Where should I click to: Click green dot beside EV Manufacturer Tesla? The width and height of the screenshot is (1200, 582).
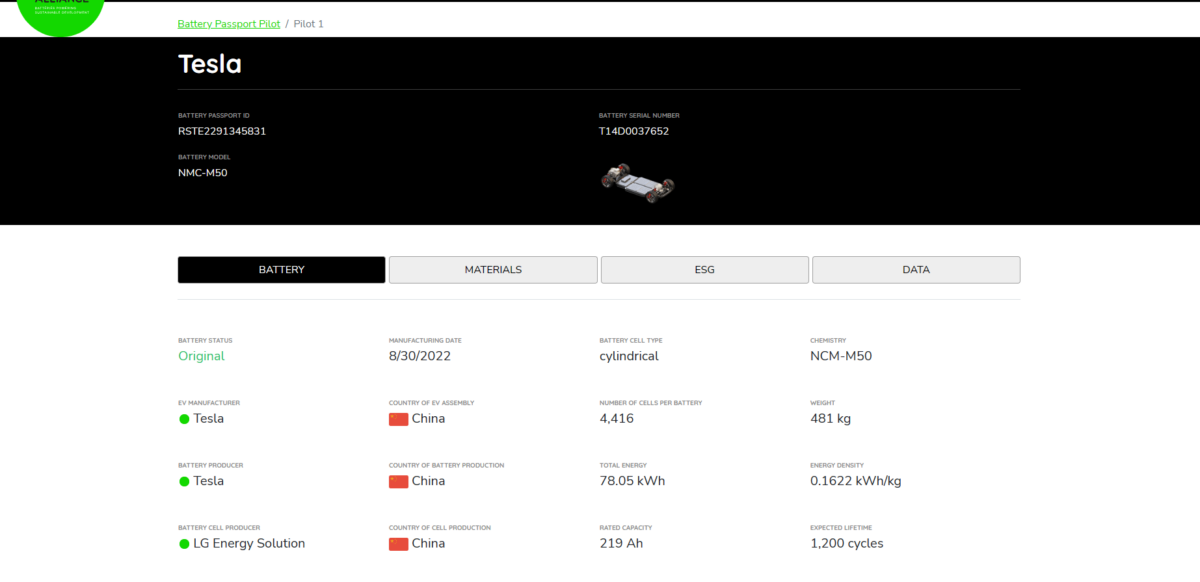tap(184, 419)
